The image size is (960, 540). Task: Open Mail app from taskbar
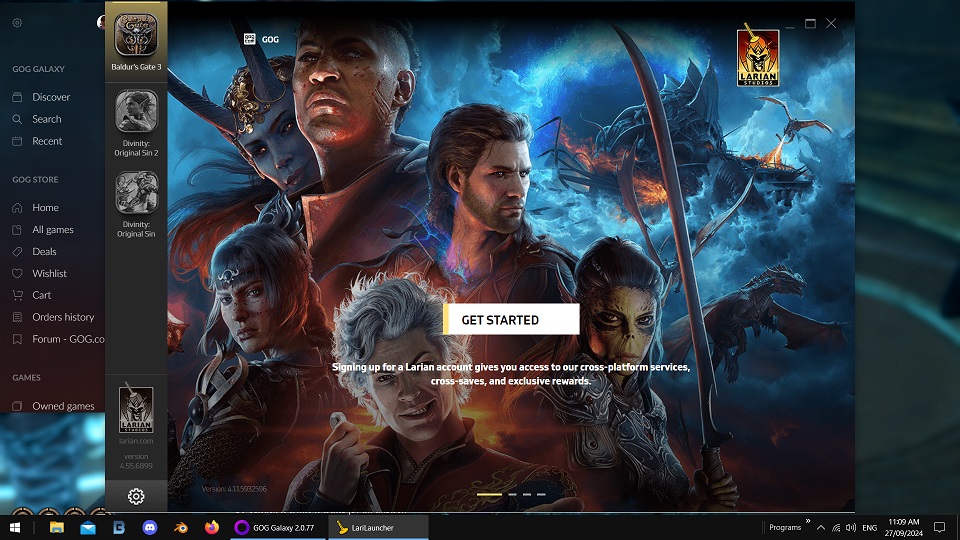pos(88,527)
